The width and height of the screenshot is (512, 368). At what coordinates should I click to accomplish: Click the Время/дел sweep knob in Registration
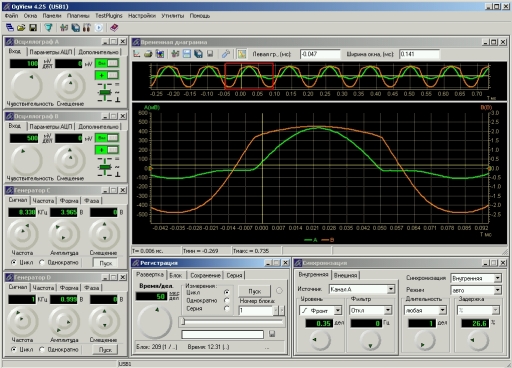tap(154, 322)
